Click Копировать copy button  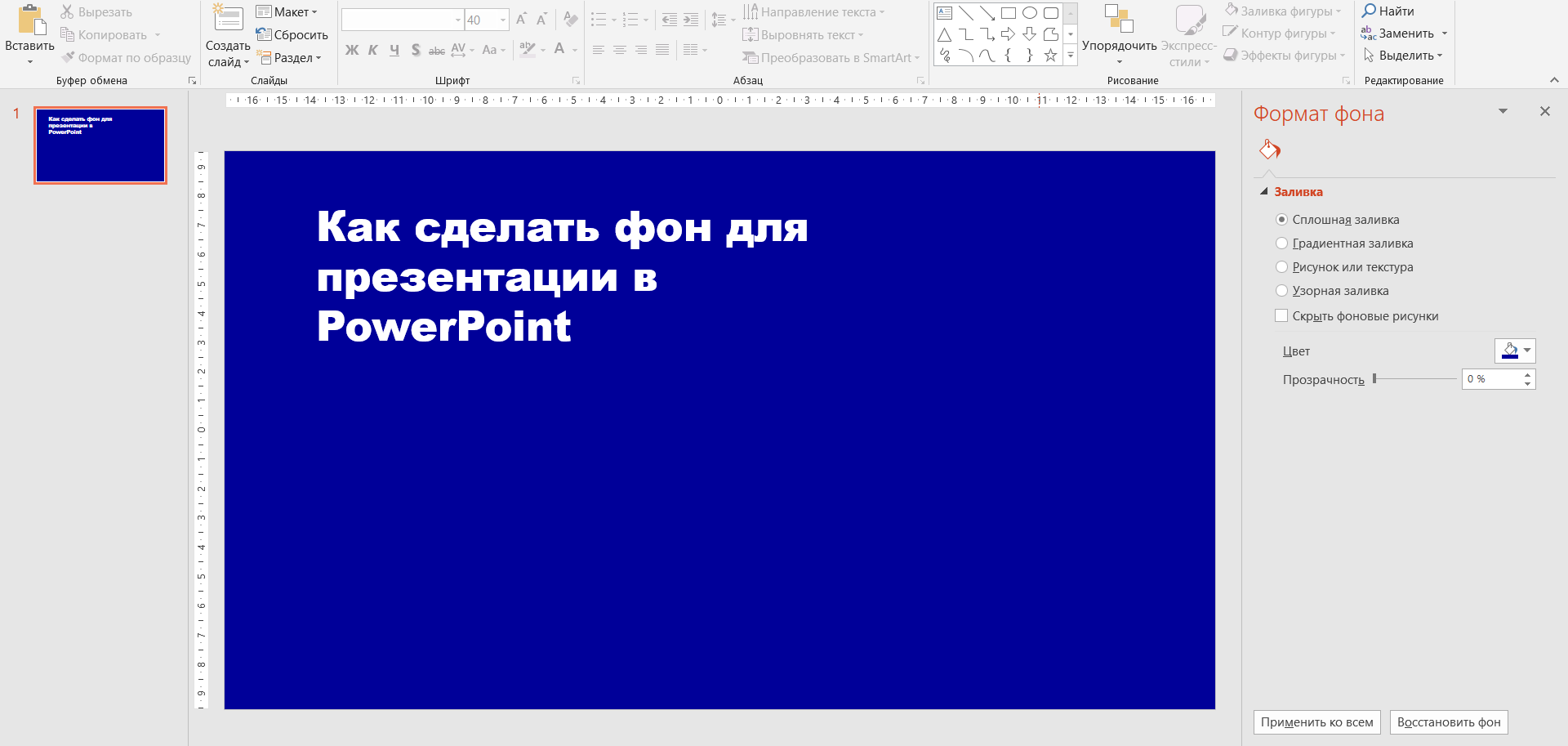pos(104,34)
